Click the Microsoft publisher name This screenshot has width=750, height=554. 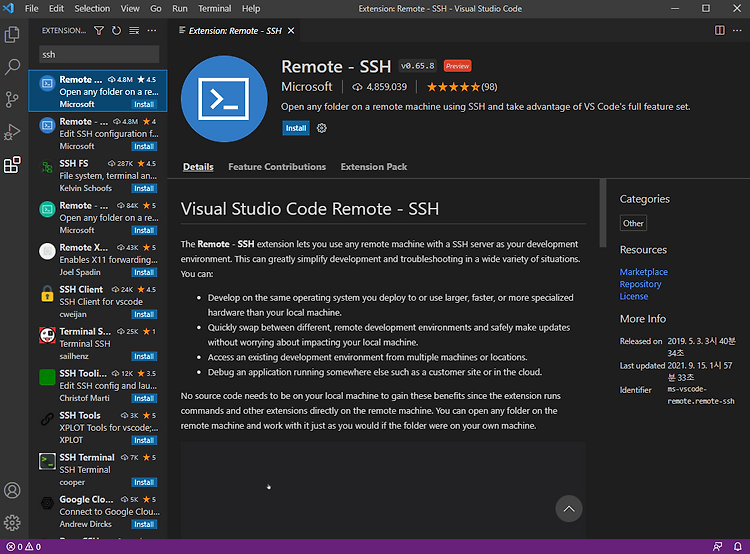[307, 87]
